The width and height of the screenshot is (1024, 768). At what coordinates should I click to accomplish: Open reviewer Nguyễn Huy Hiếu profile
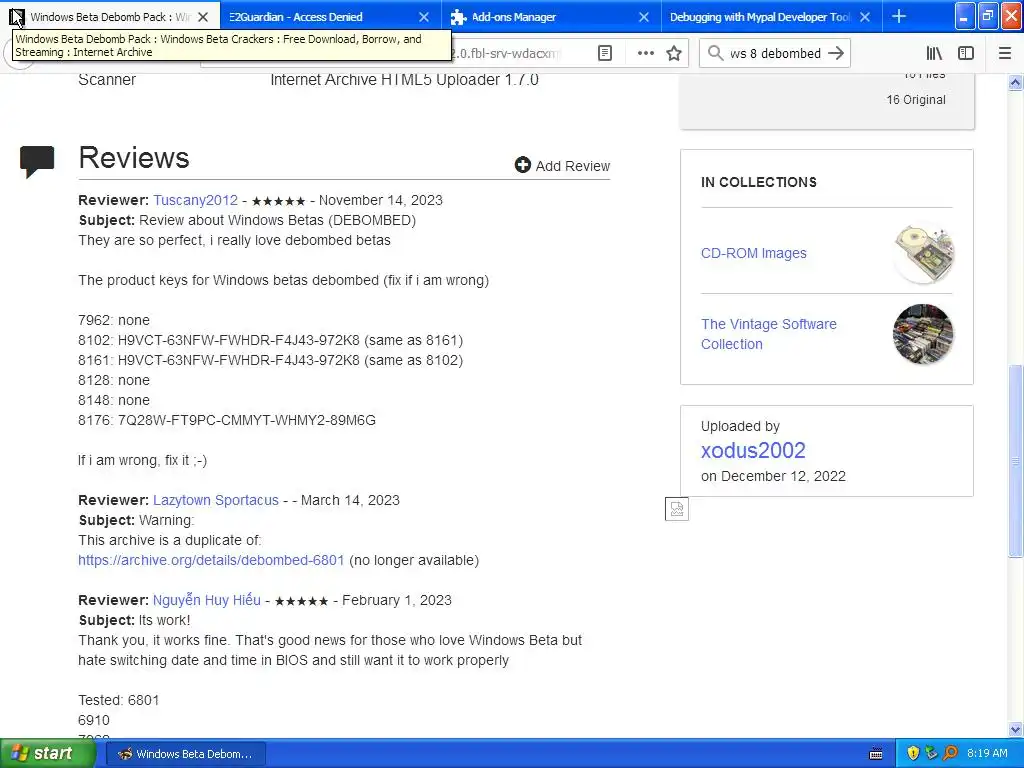(206, 600)
